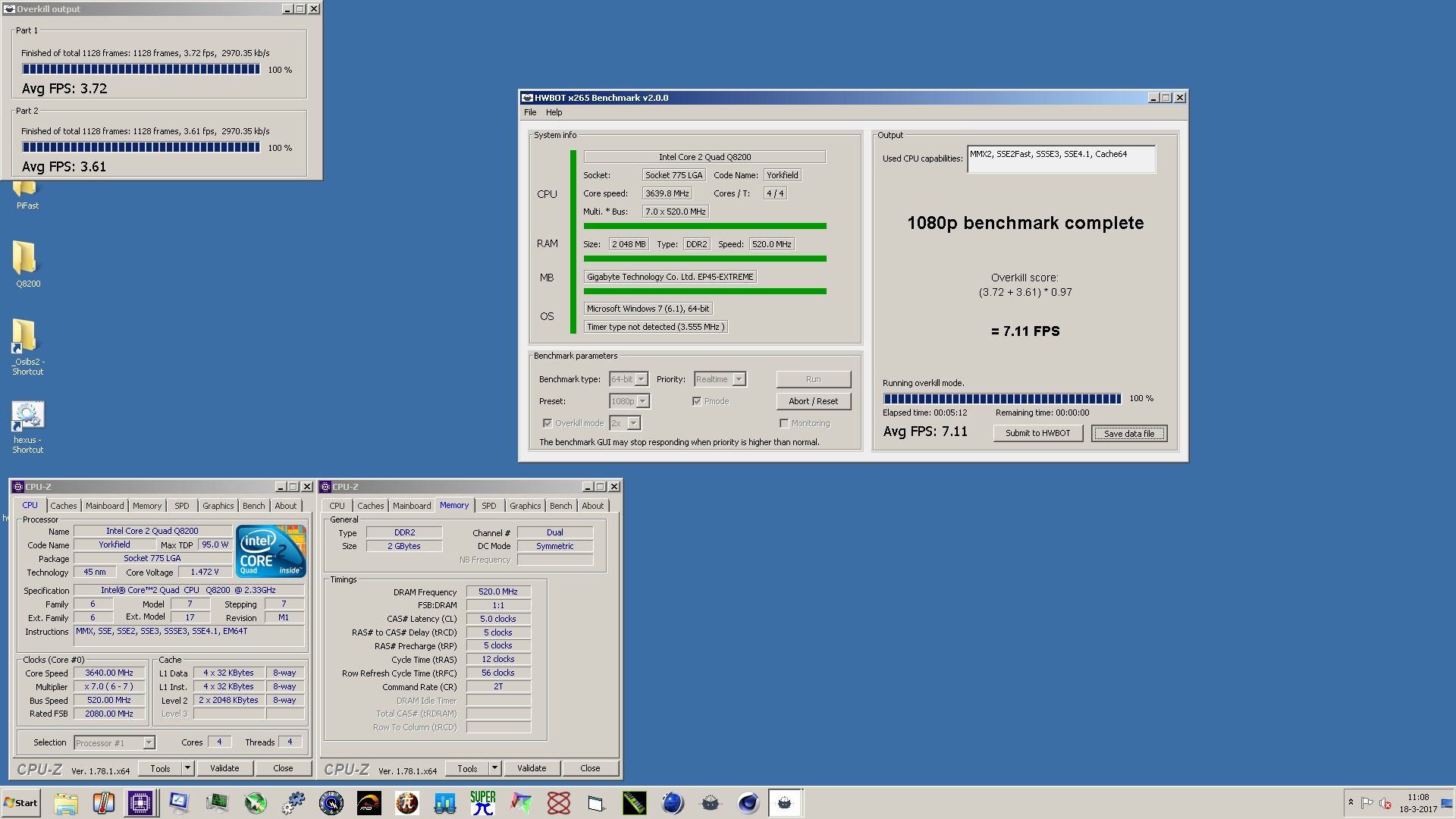Open the Preset 1080p dropdown
This screenshot has height=819, width=1456.
629,401
